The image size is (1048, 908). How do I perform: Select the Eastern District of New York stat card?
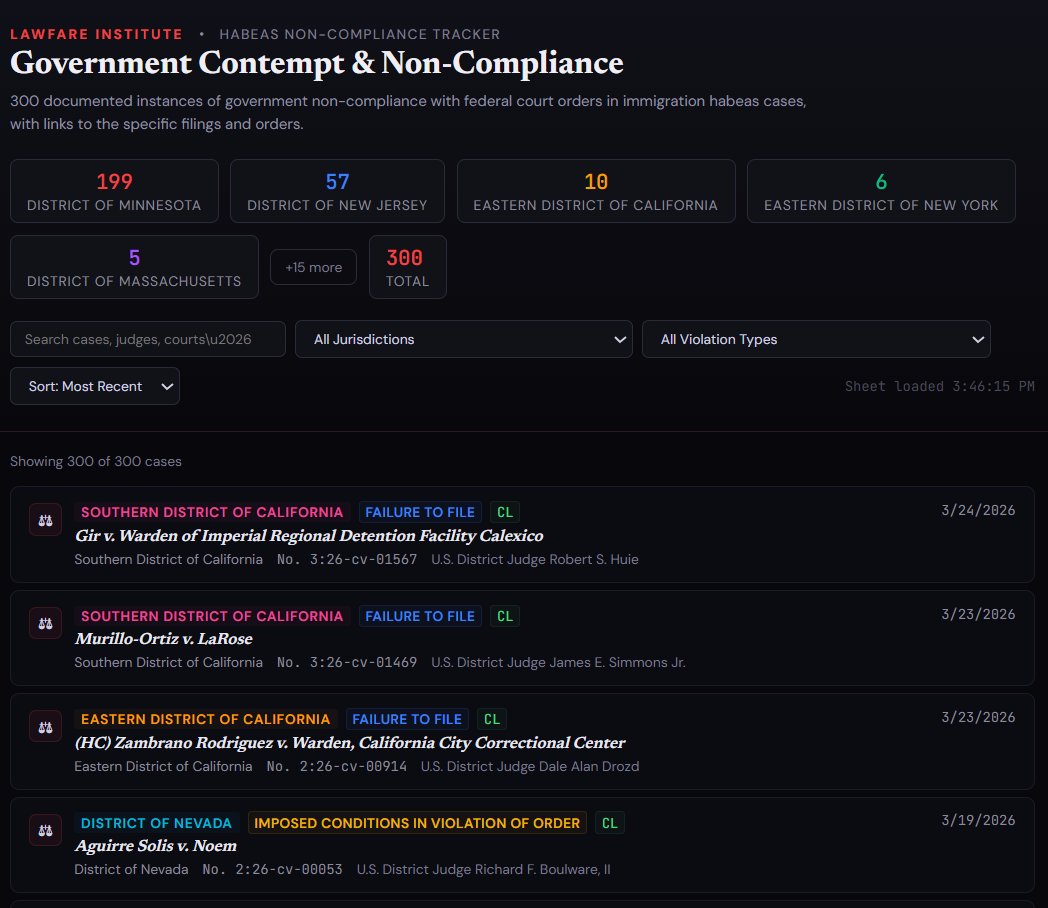pos(881,191)
